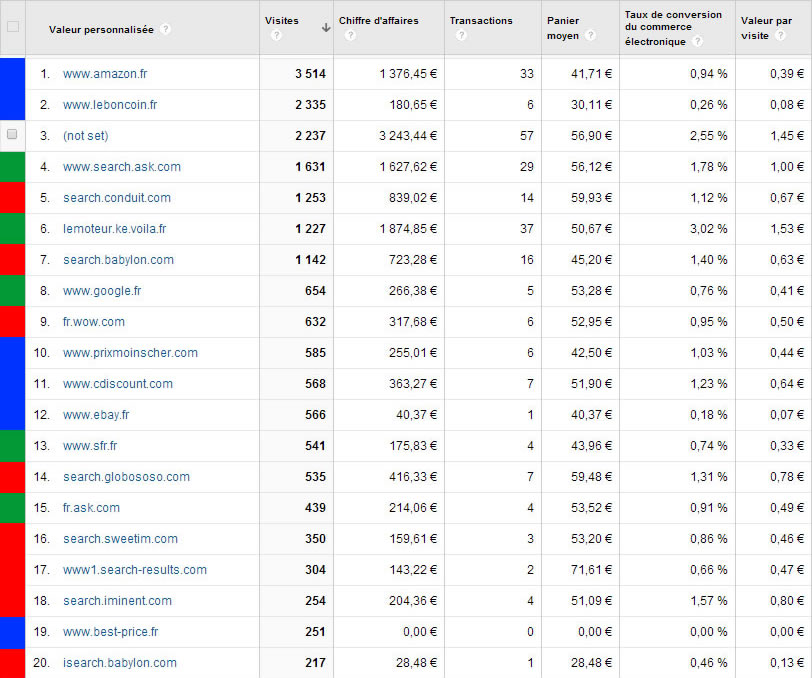The width and height of the screenshot is (812, 678).
Task: Toggle the select-all checkbox in header
Action: tap(13, 26)
